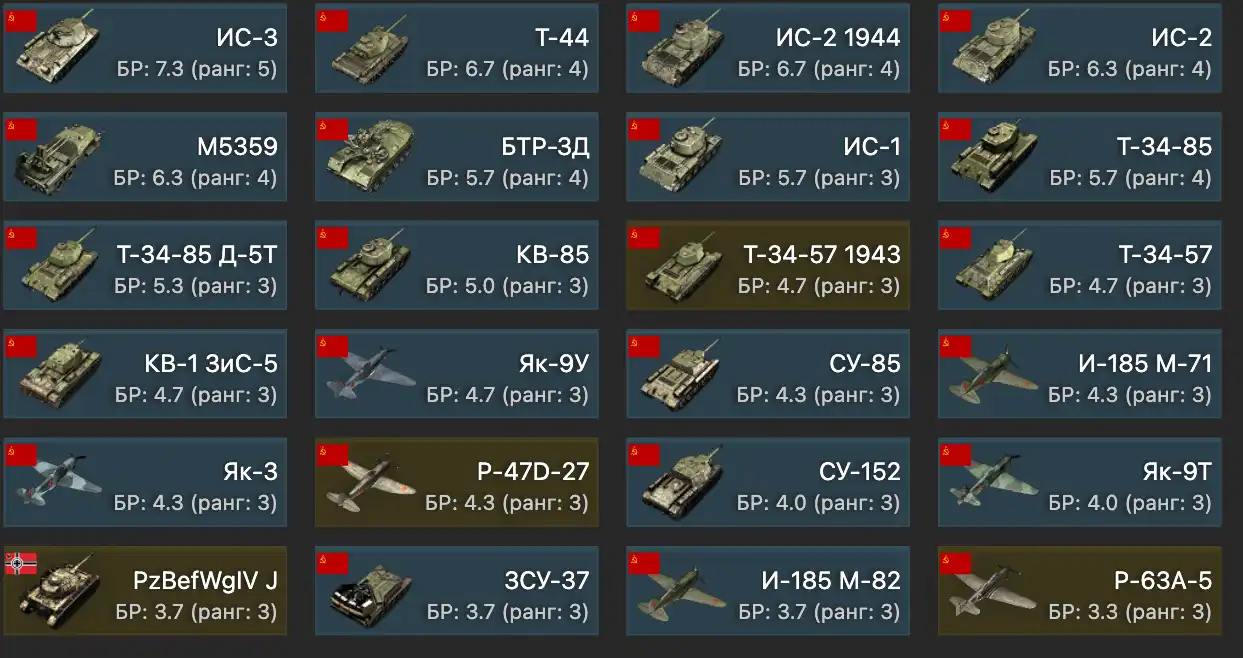Click the German flag on PzBefWgIV J
The width and height of the screenshot is (1243, 658).
[21, 562]
